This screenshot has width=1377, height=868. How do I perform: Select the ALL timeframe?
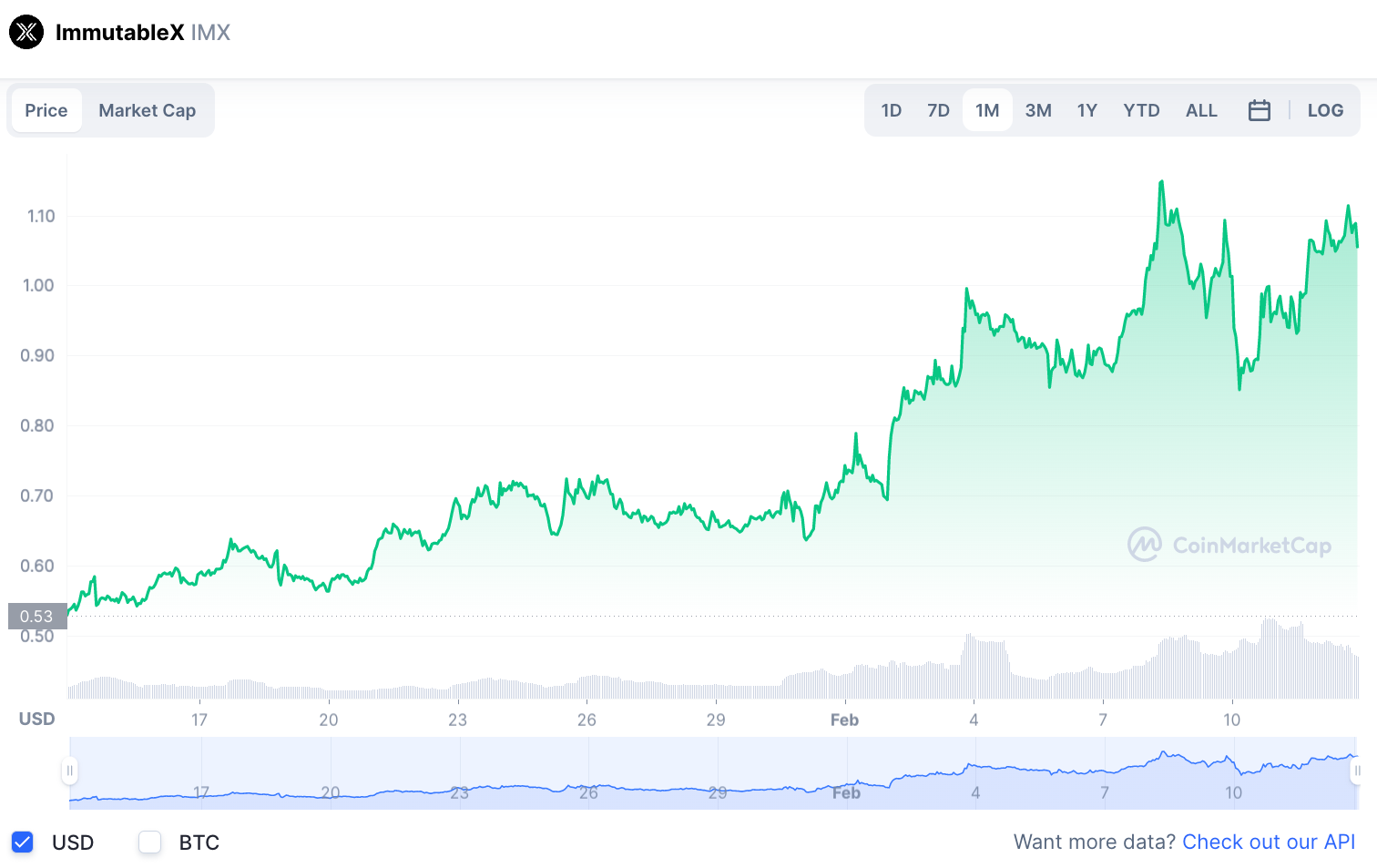click(1201, 109)
